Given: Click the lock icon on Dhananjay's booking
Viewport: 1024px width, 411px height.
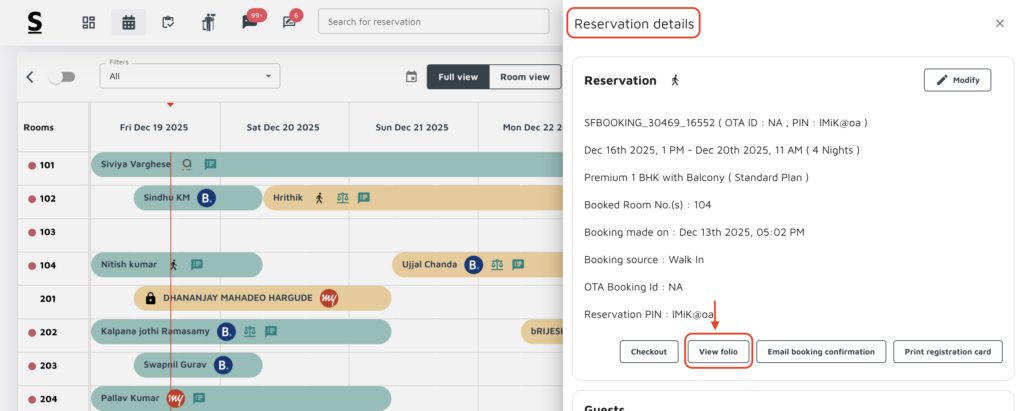Looking at the screenshot, I should click(150, 298).
